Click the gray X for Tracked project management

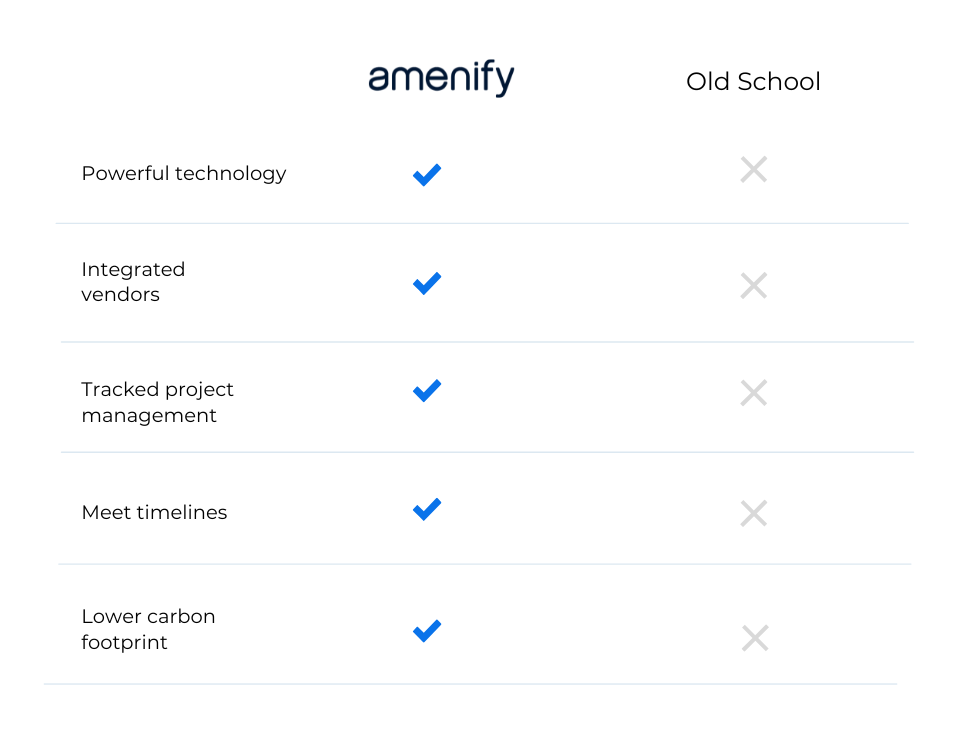[x=753, y=393]
